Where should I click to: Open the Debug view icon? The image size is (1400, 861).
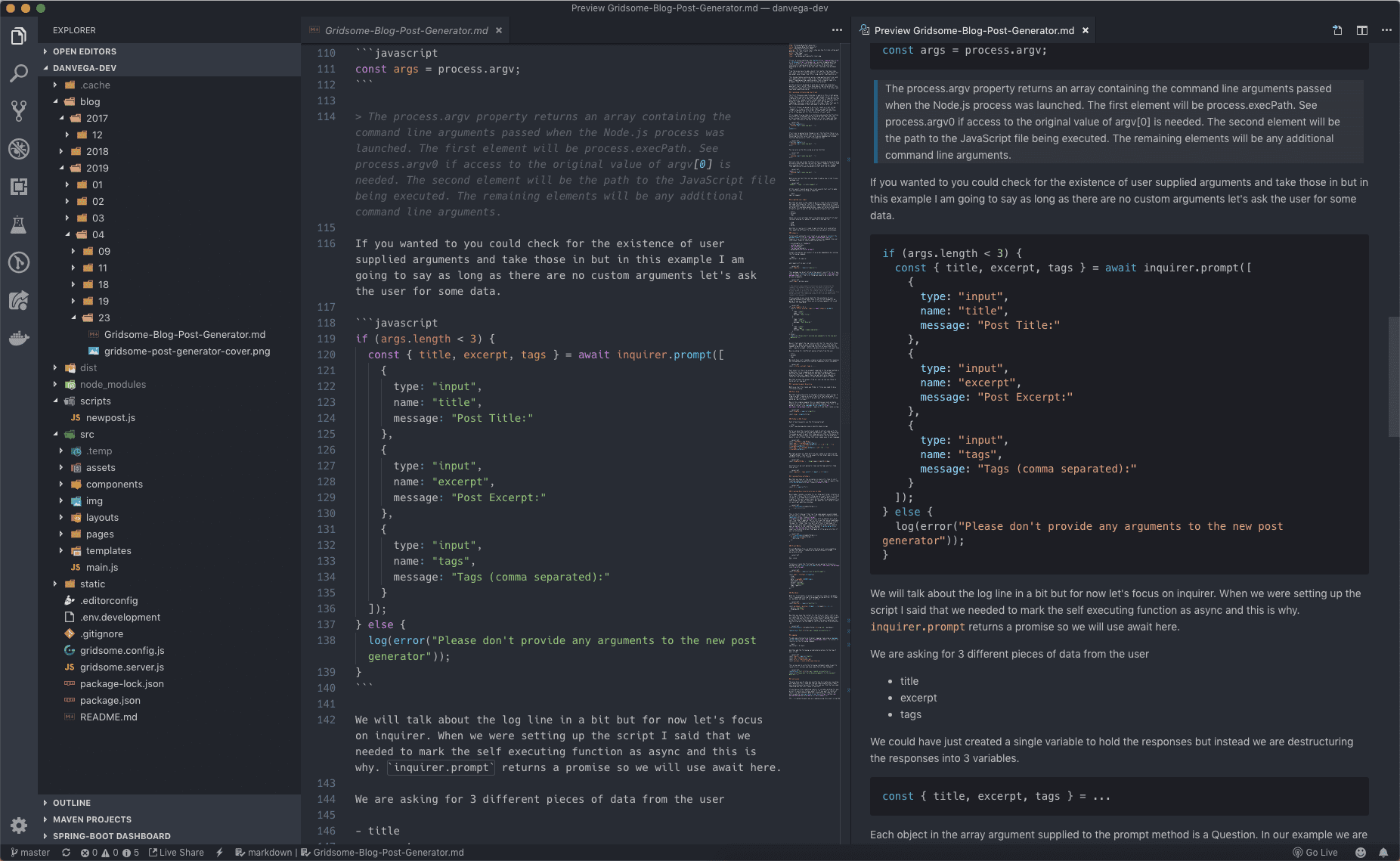19,149
